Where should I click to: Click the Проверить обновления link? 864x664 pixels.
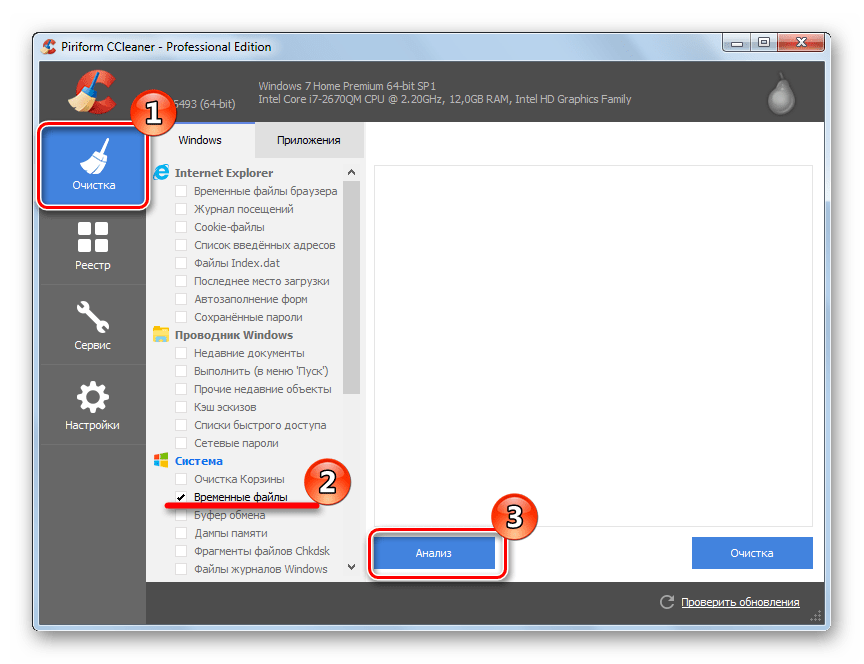(740, 602)
